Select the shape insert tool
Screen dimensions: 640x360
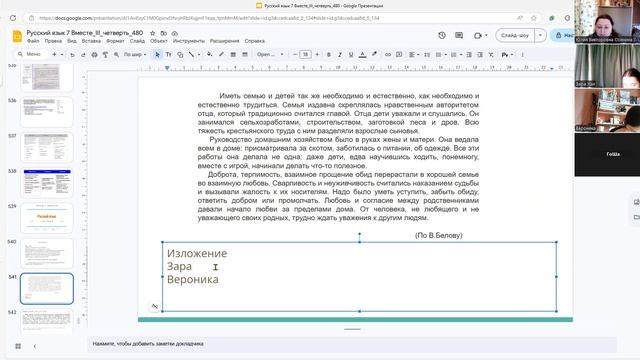tap(180, 55)
